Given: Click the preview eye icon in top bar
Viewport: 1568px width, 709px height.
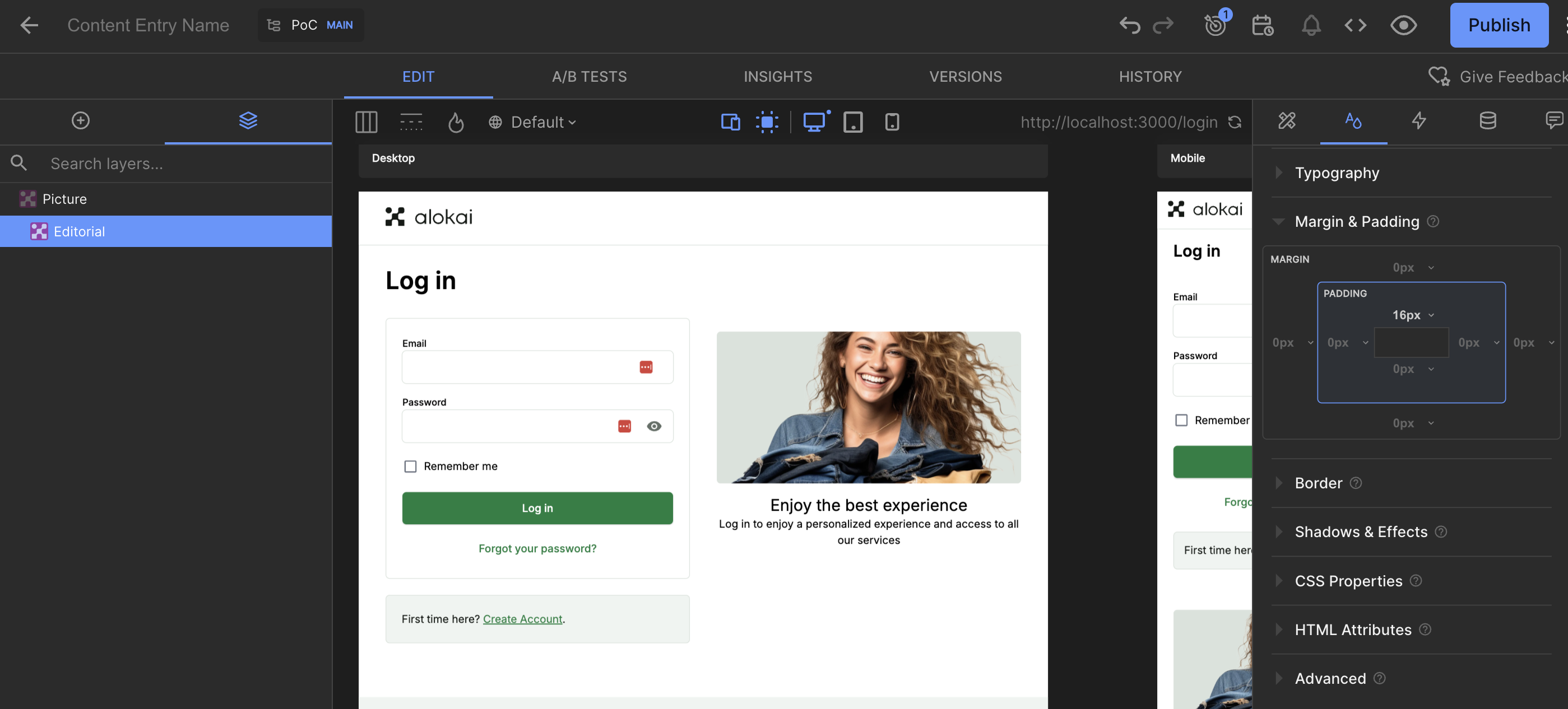Looking at the screenshot, I should (1403, 25).
